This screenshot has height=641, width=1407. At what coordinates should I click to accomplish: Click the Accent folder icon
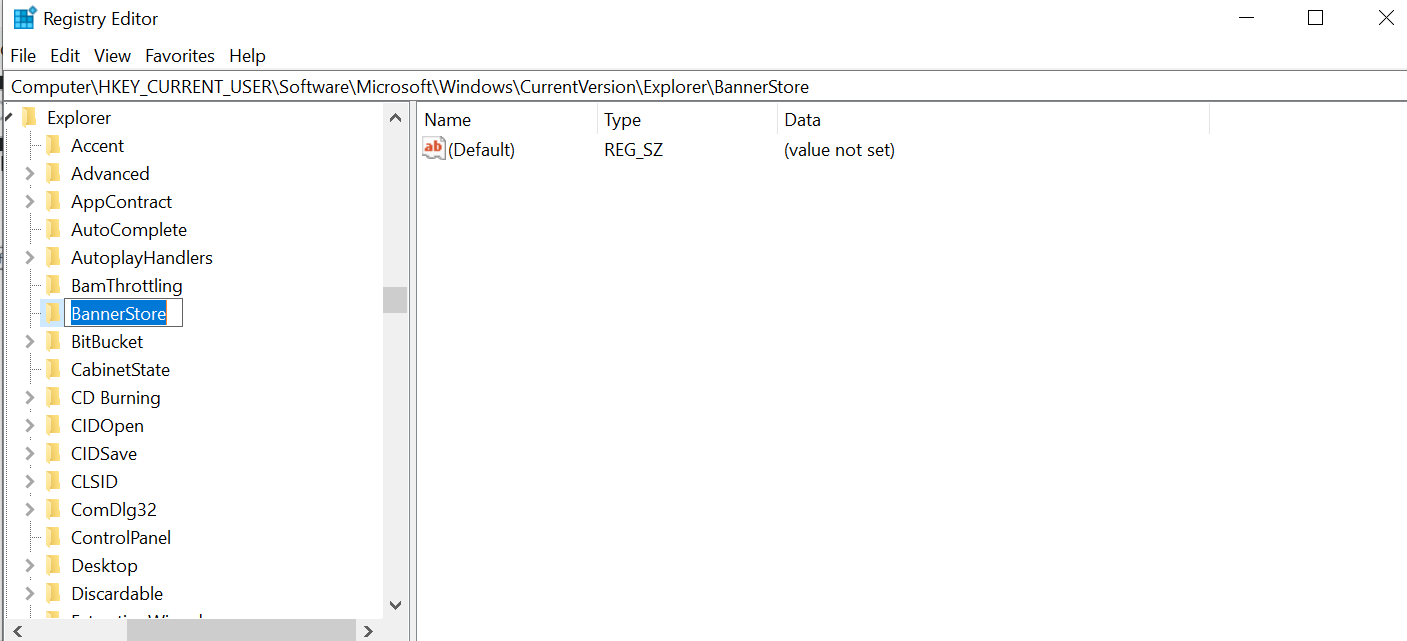pos(54,146)
